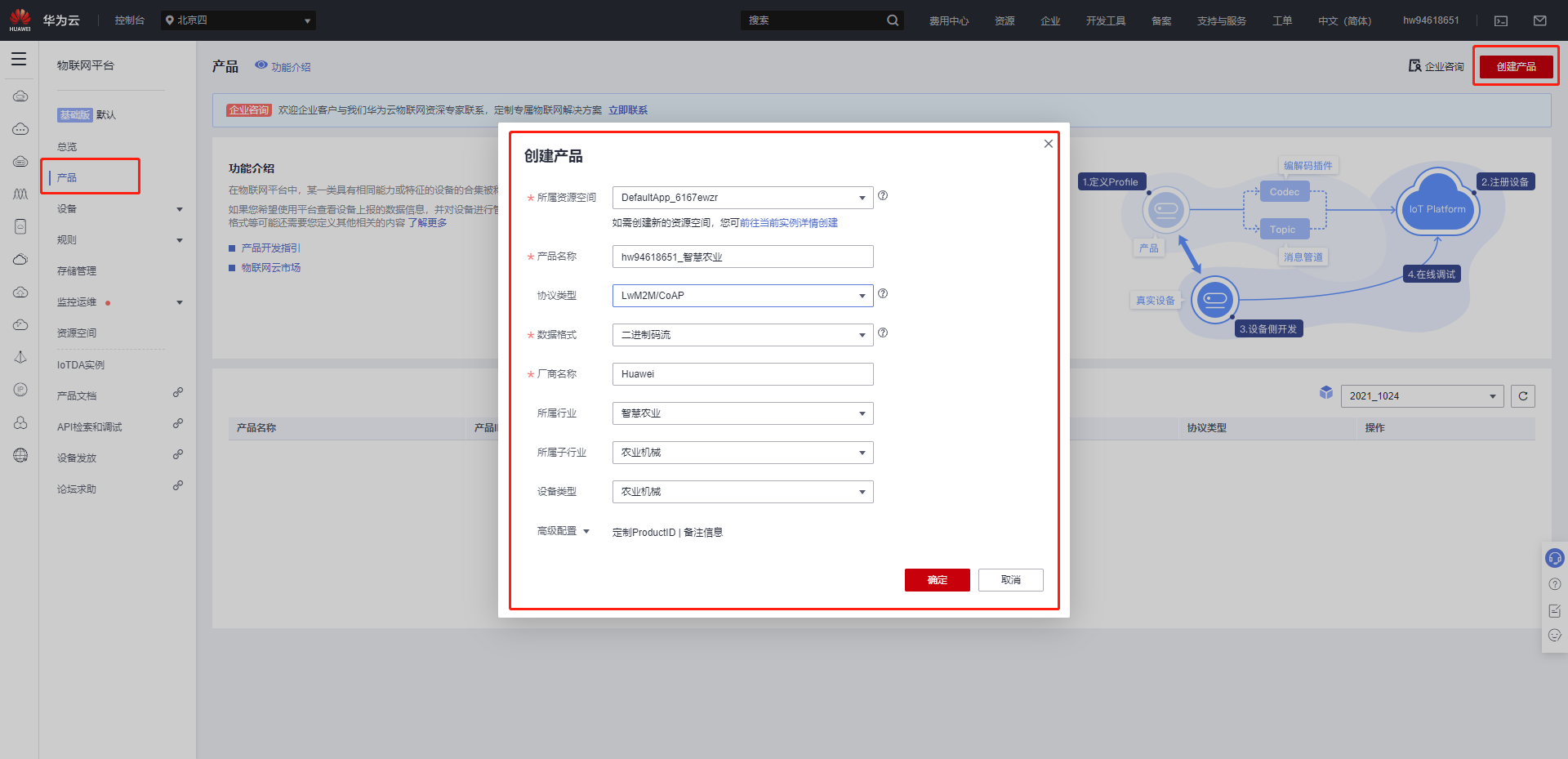Click the 备注信息 option

point(703,533)
